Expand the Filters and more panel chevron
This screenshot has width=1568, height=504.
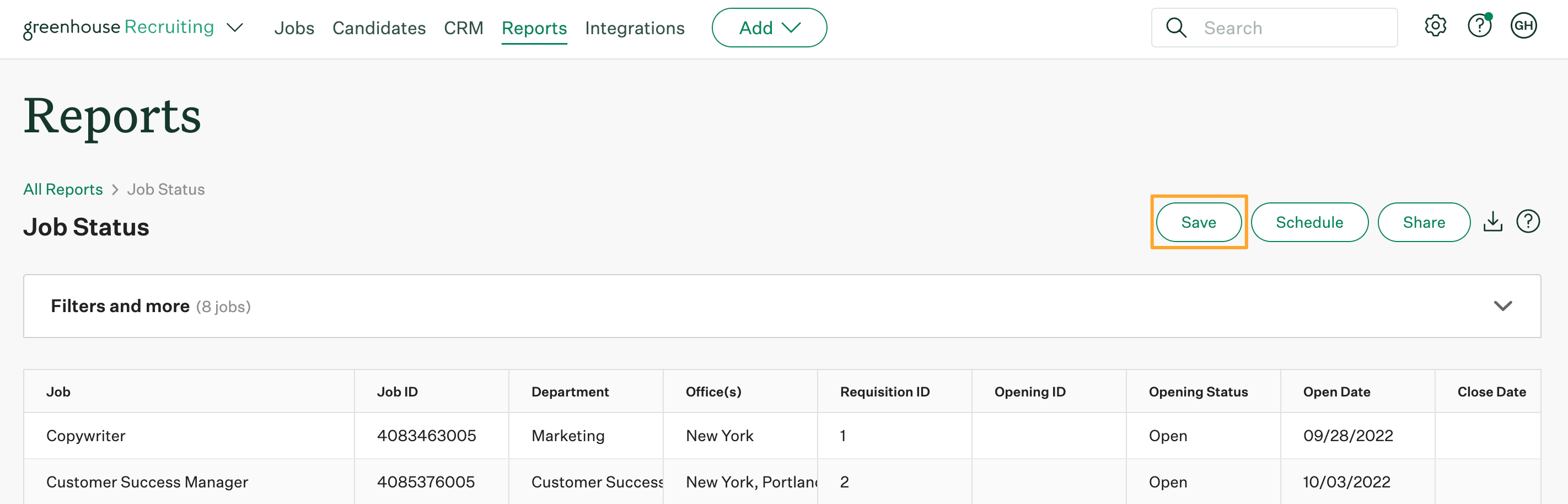point(1503,305)
